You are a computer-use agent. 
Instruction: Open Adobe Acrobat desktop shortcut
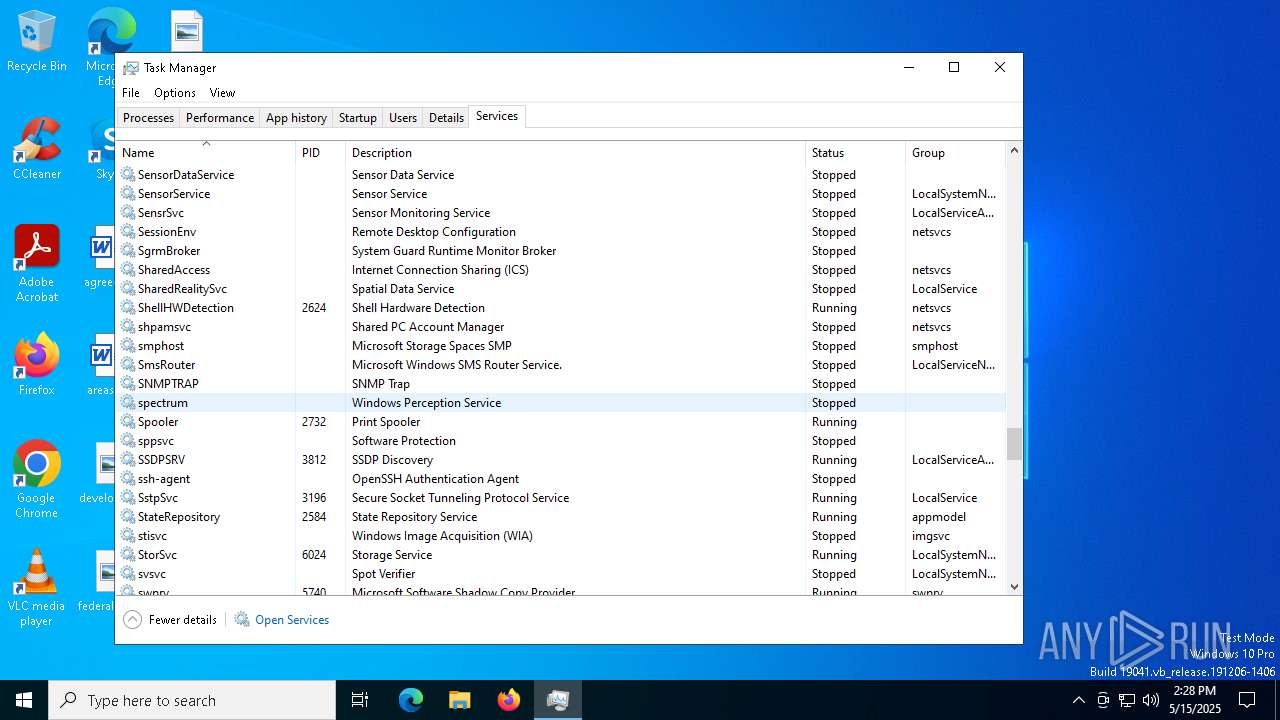pos(37,265)
